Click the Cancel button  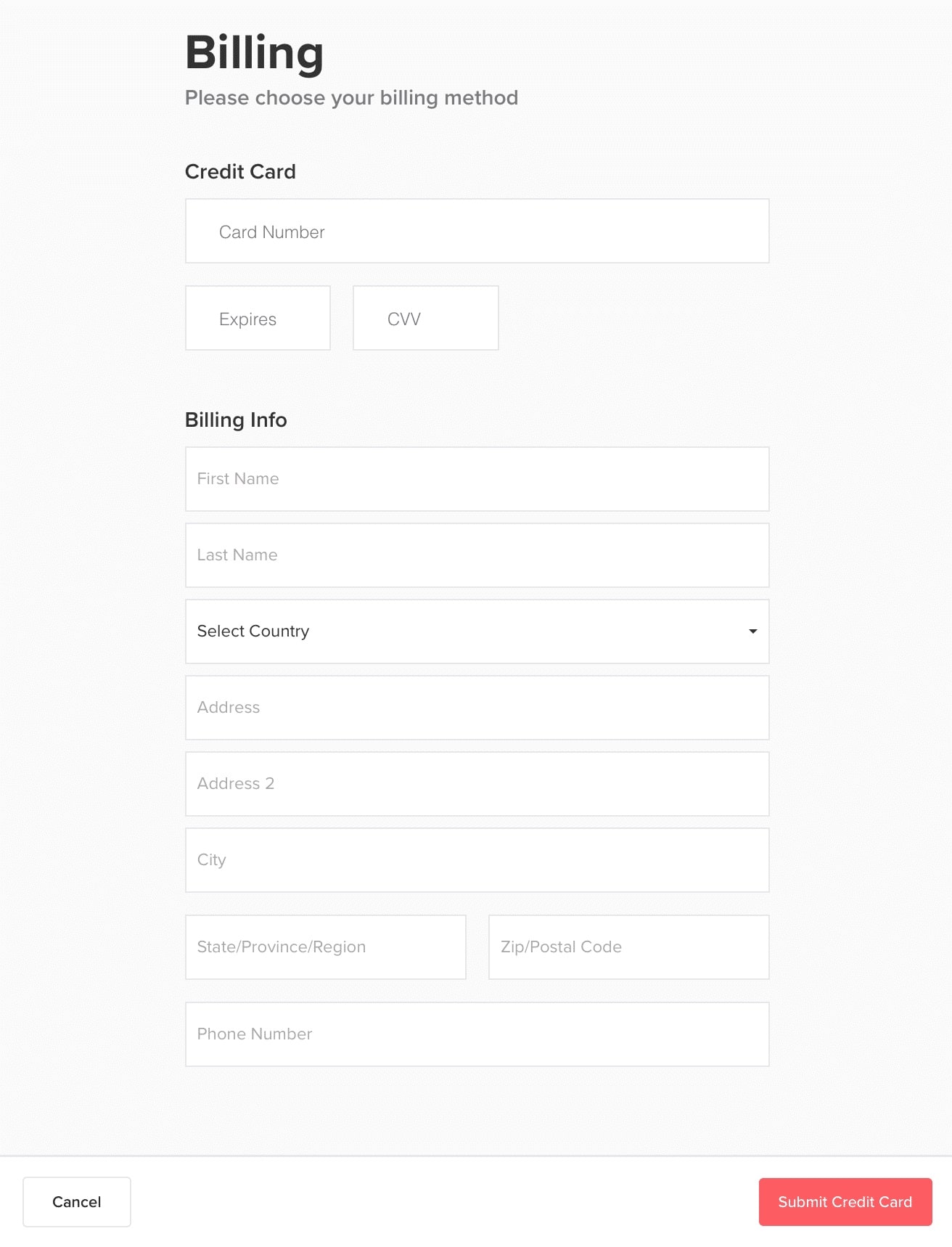[x=77, y=1202]
